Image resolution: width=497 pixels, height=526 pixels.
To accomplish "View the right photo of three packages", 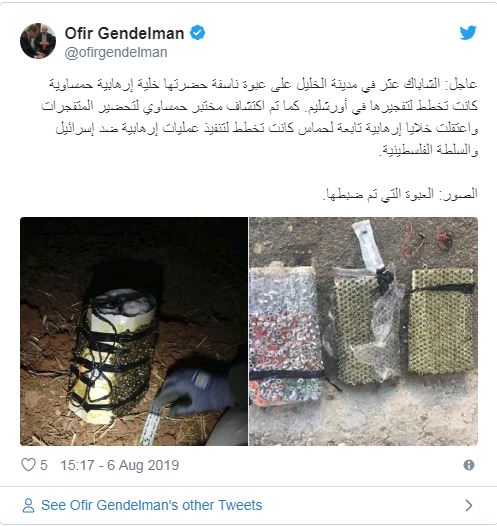I will 364,331.
